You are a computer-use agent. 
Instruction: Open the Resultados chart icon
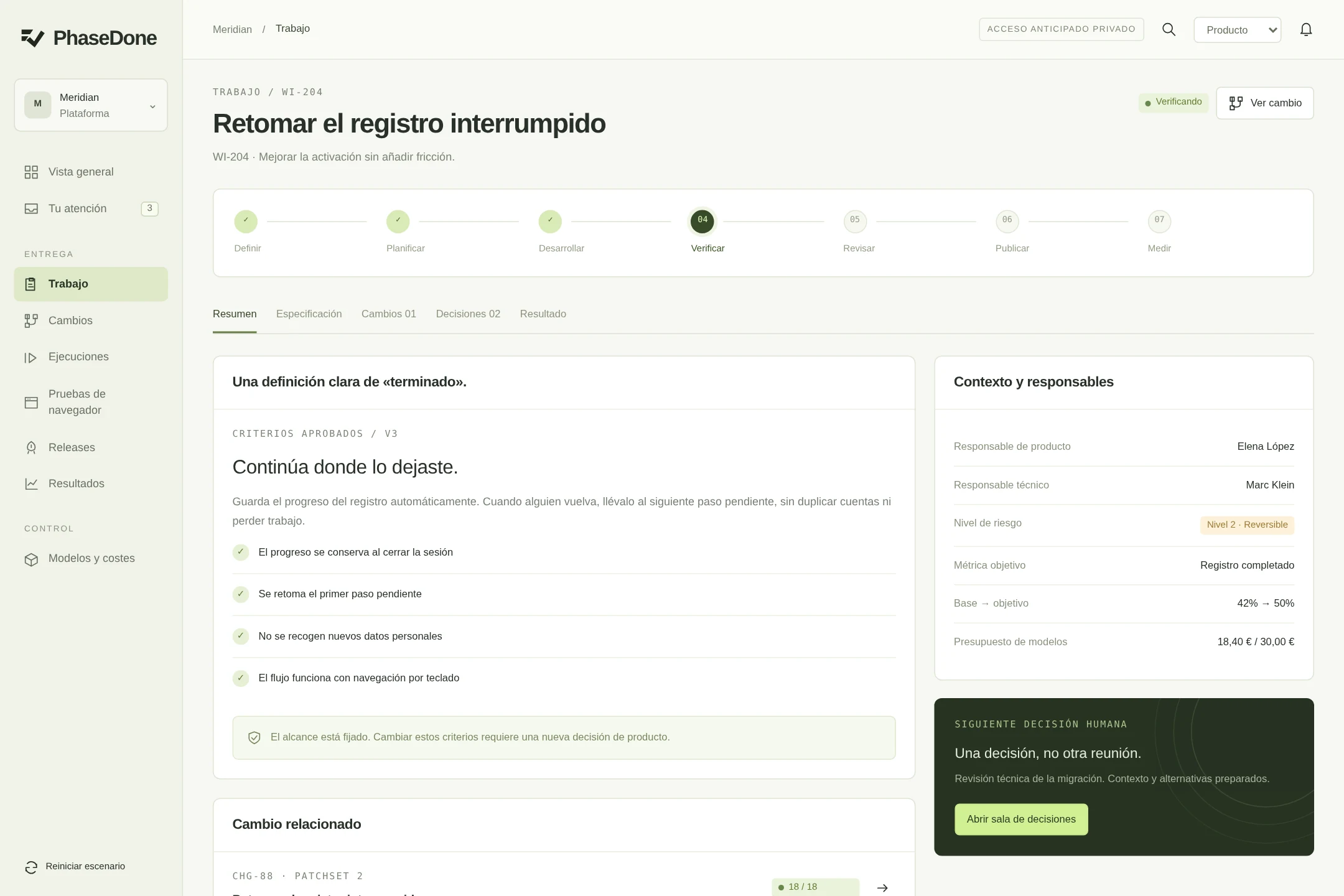point(31,484)
